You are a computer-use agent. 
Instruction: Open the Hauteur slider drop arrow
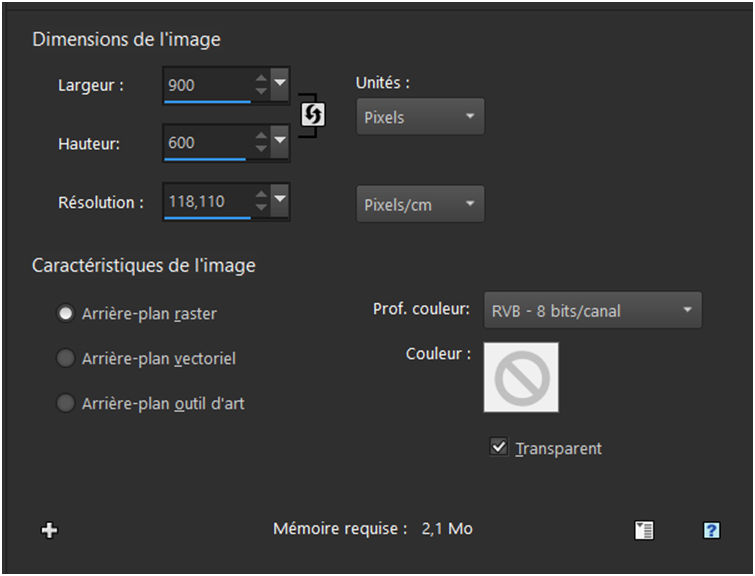tap(280, 141)
